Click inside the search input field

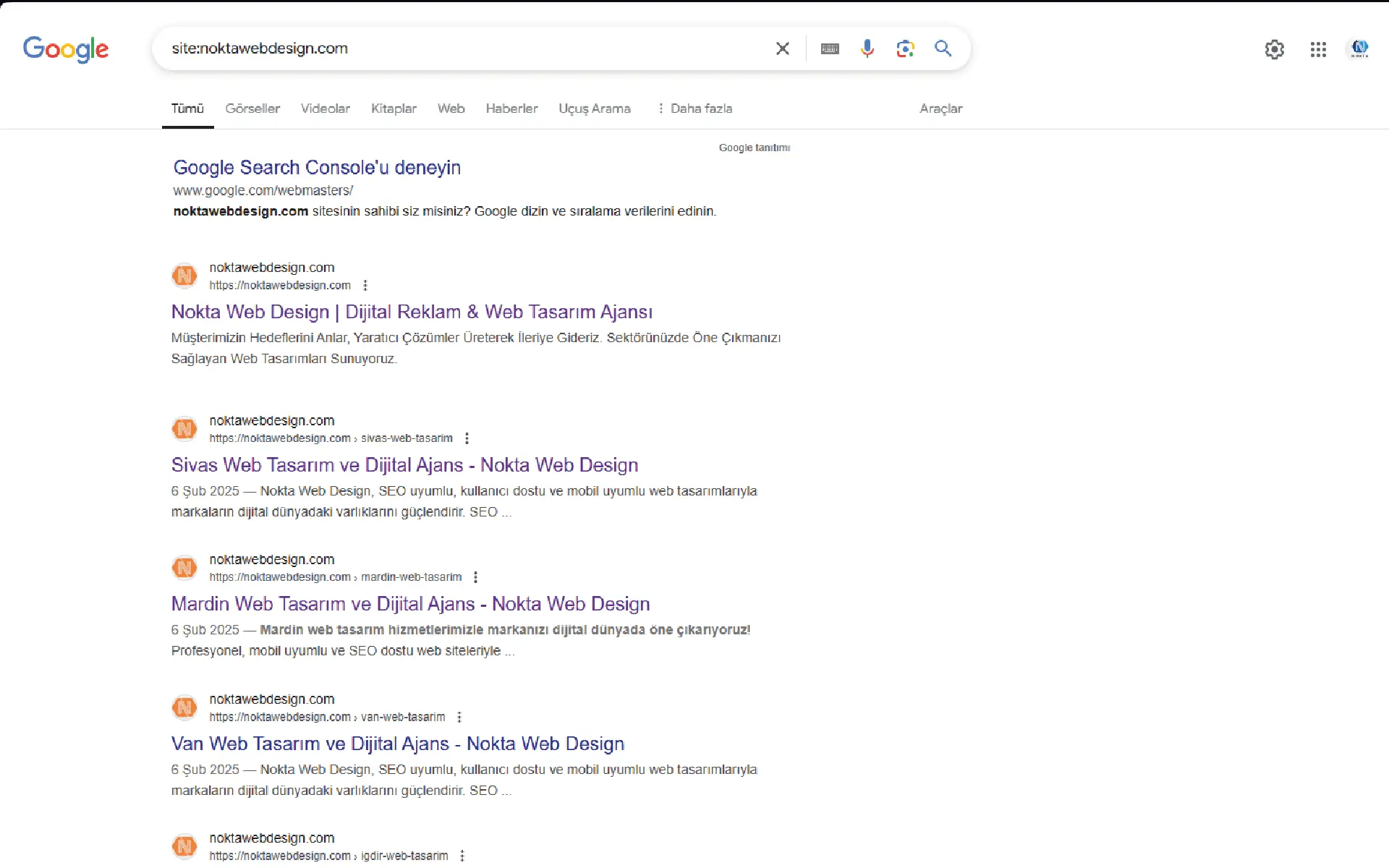(463, 48)
